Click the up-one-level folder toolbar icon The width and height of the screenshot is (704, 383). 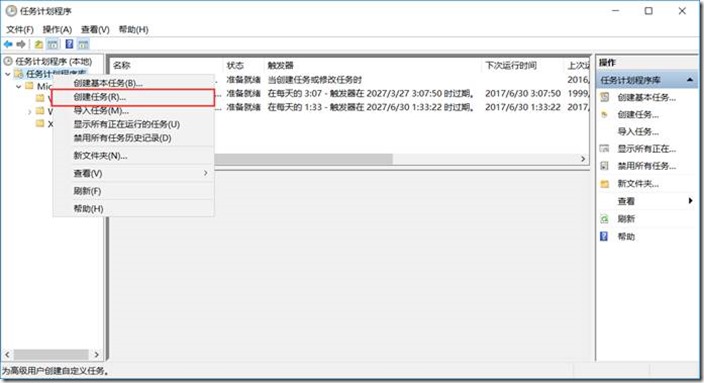click(39, 44)
